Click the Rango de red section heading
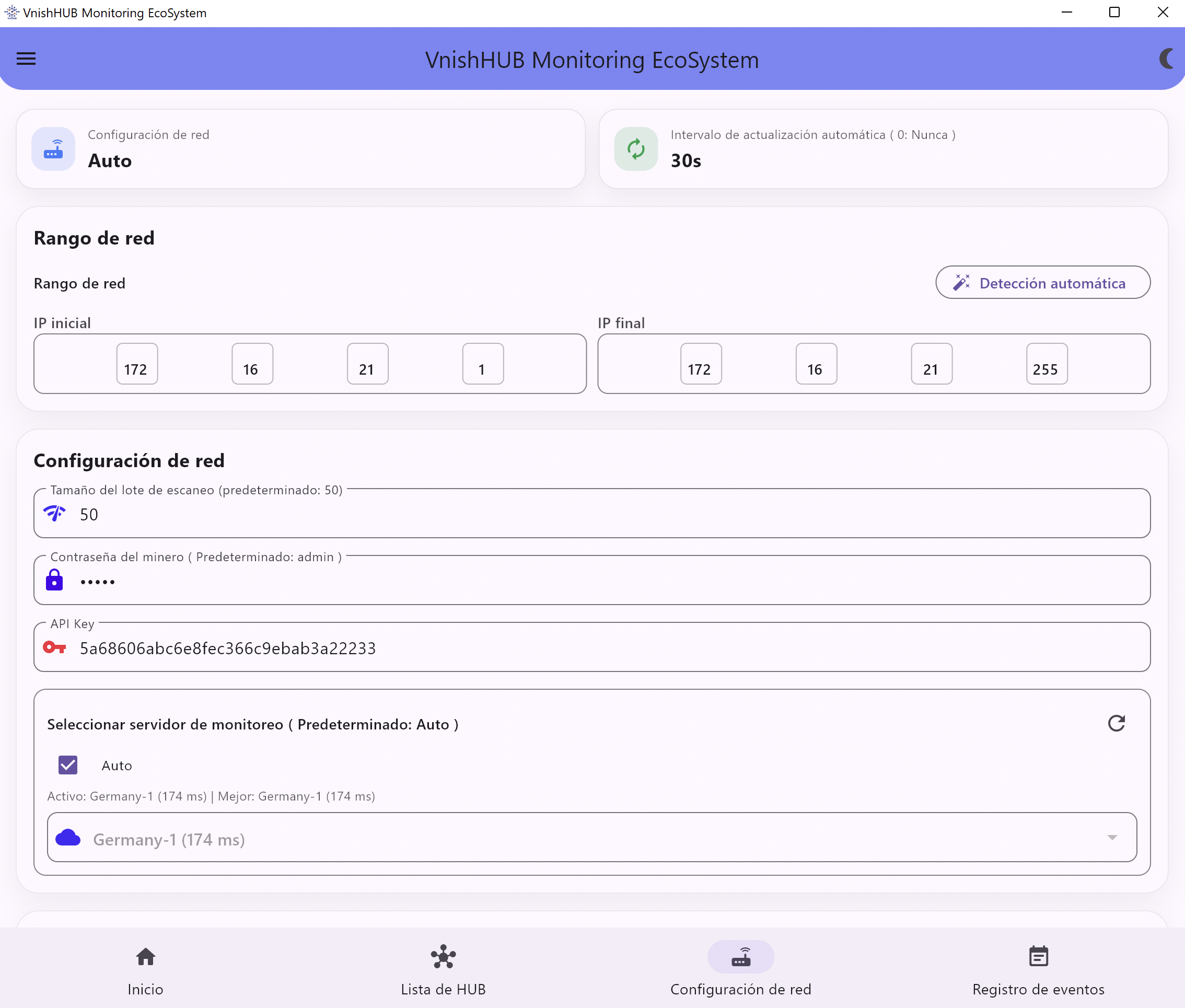 click(x=94, y=238)
